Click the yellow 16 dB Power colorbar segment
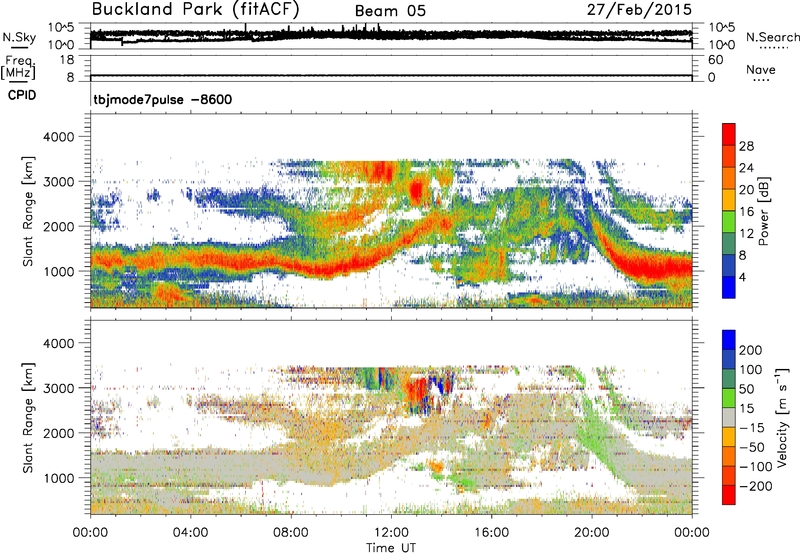Viewport: 800px width, 554px height. (729, 199)
